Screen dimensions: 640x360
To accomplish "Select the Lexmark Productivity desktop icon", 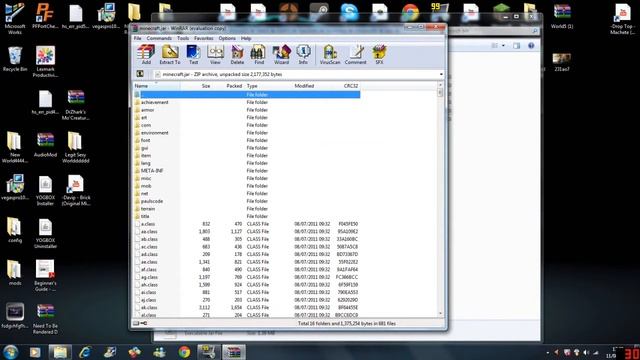I will pos(45,62).
